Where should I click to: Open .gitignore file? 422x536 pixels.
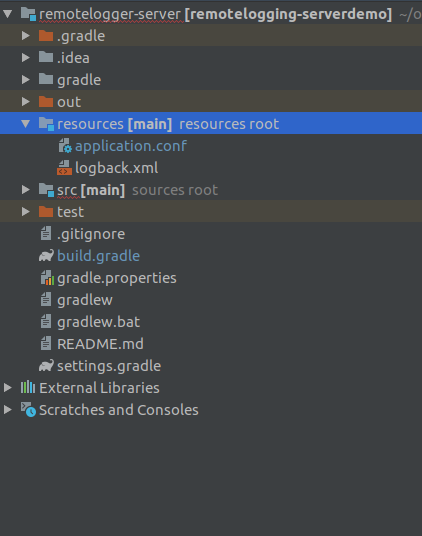tap(91, 234)
